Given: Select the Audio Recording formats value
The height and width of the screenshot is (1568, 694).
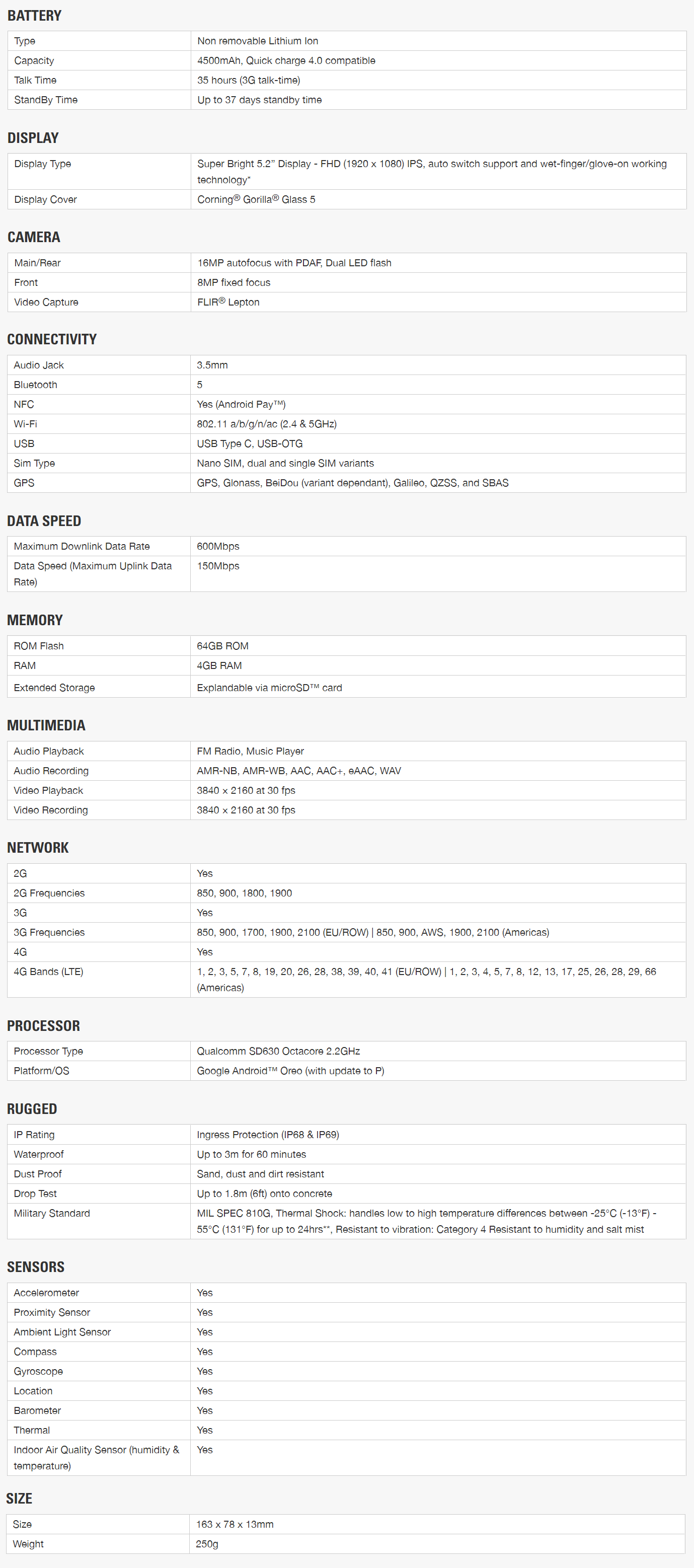Looking at the screenshot, I should click(x=299, y=771).
